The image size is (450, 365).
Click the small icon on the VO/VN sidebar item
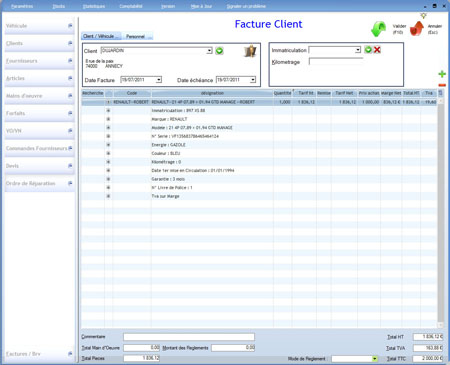pos(70,131)
